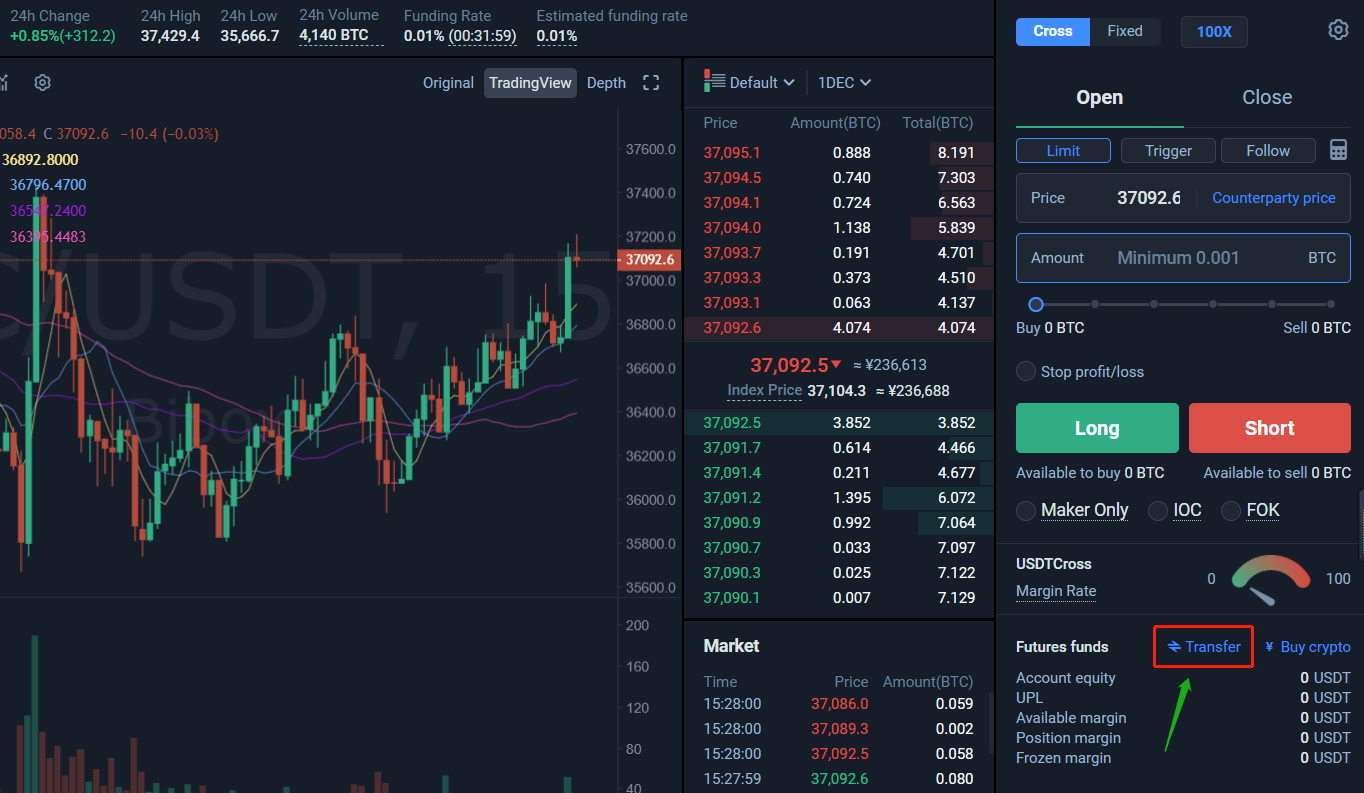Select the FOK order option

click(x=1231, y=511)
